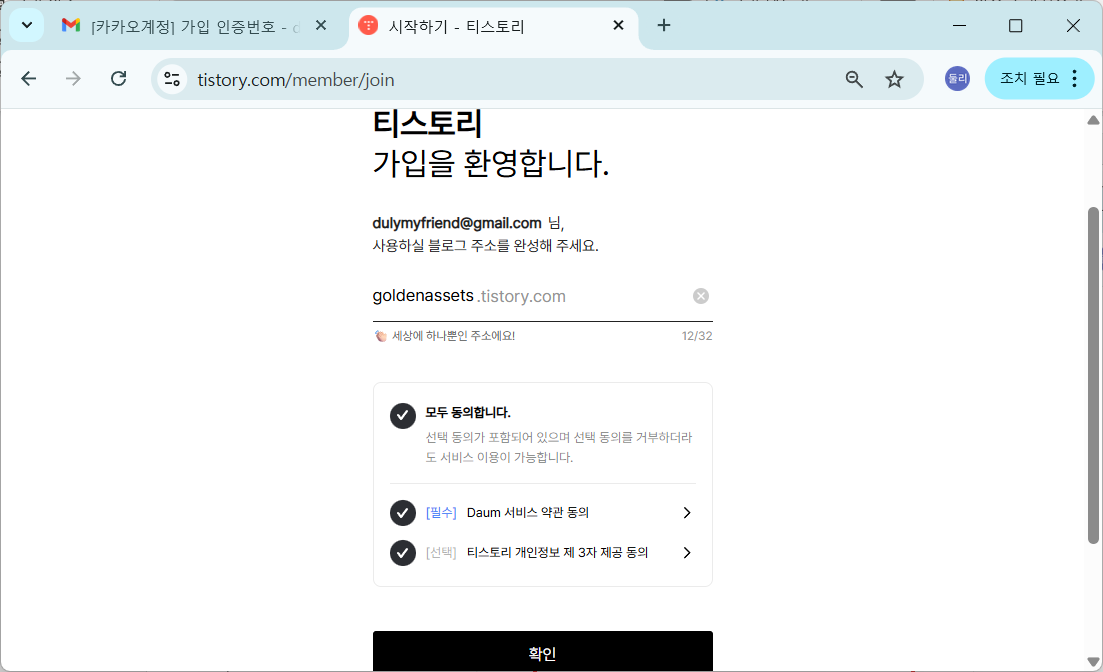Click the vertical scrollbar thumb

pos(1092,375)
